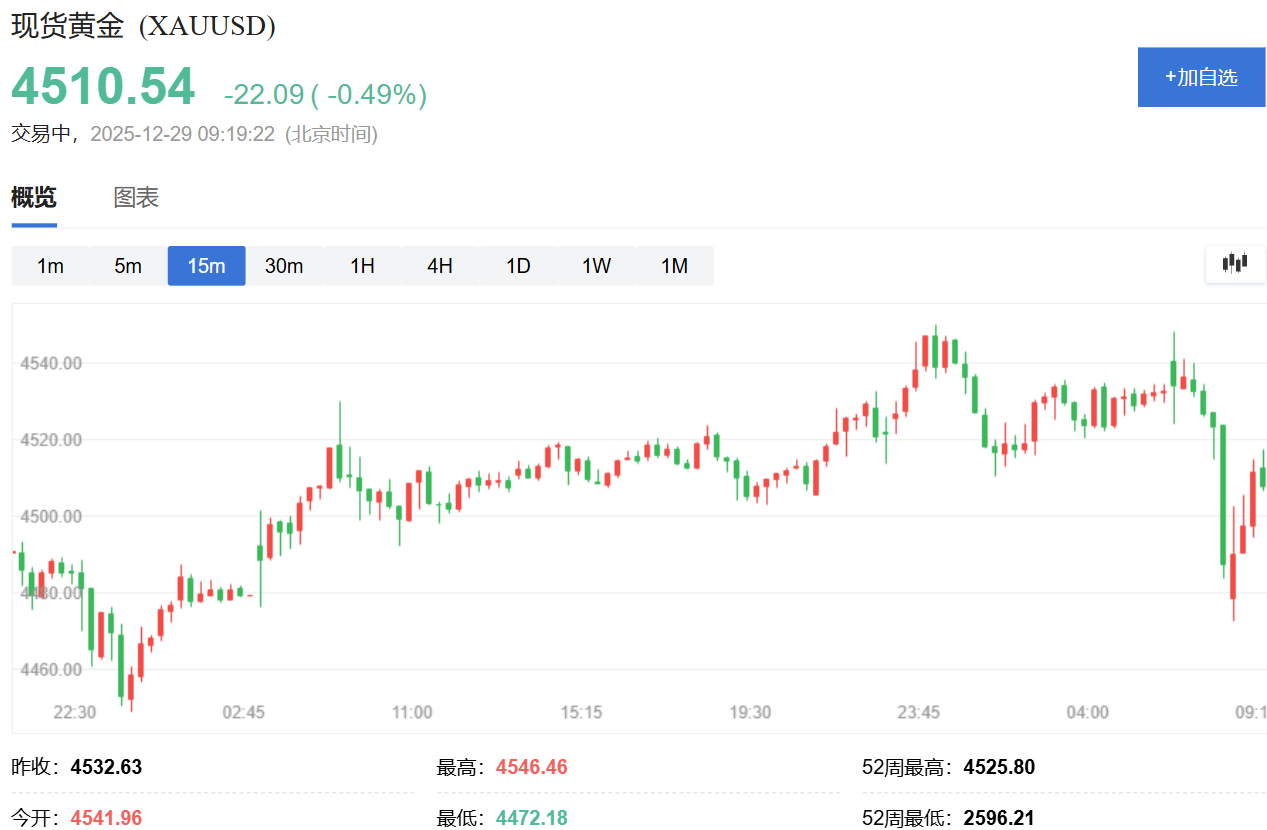The height and width of the screenshot is (830, 1267).
Task: Click the 最高 4546.46 value
Action: tap(531, 767)
